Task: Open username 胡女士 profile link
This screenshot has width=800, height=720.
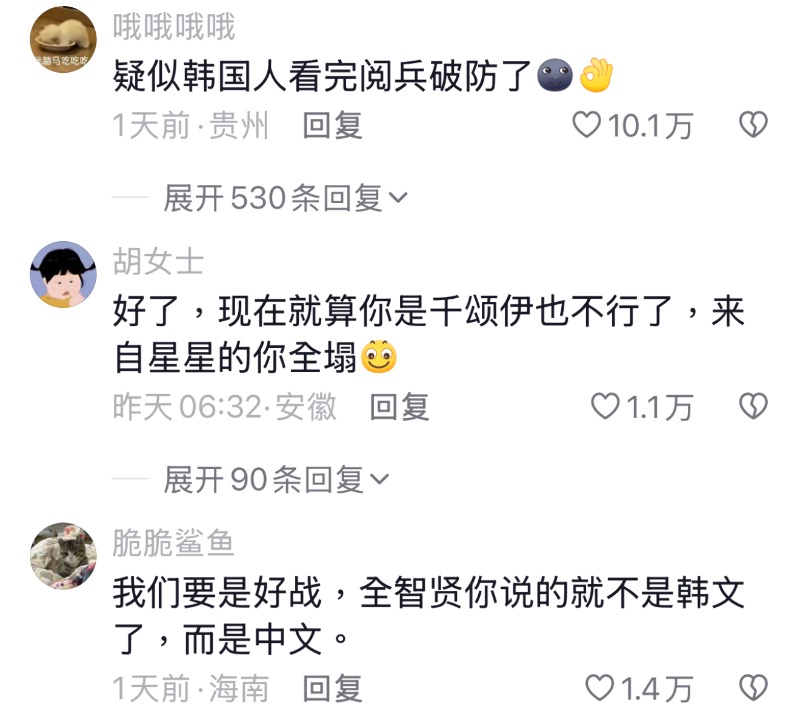Action: pyautogui.click(x=158, y=261)
